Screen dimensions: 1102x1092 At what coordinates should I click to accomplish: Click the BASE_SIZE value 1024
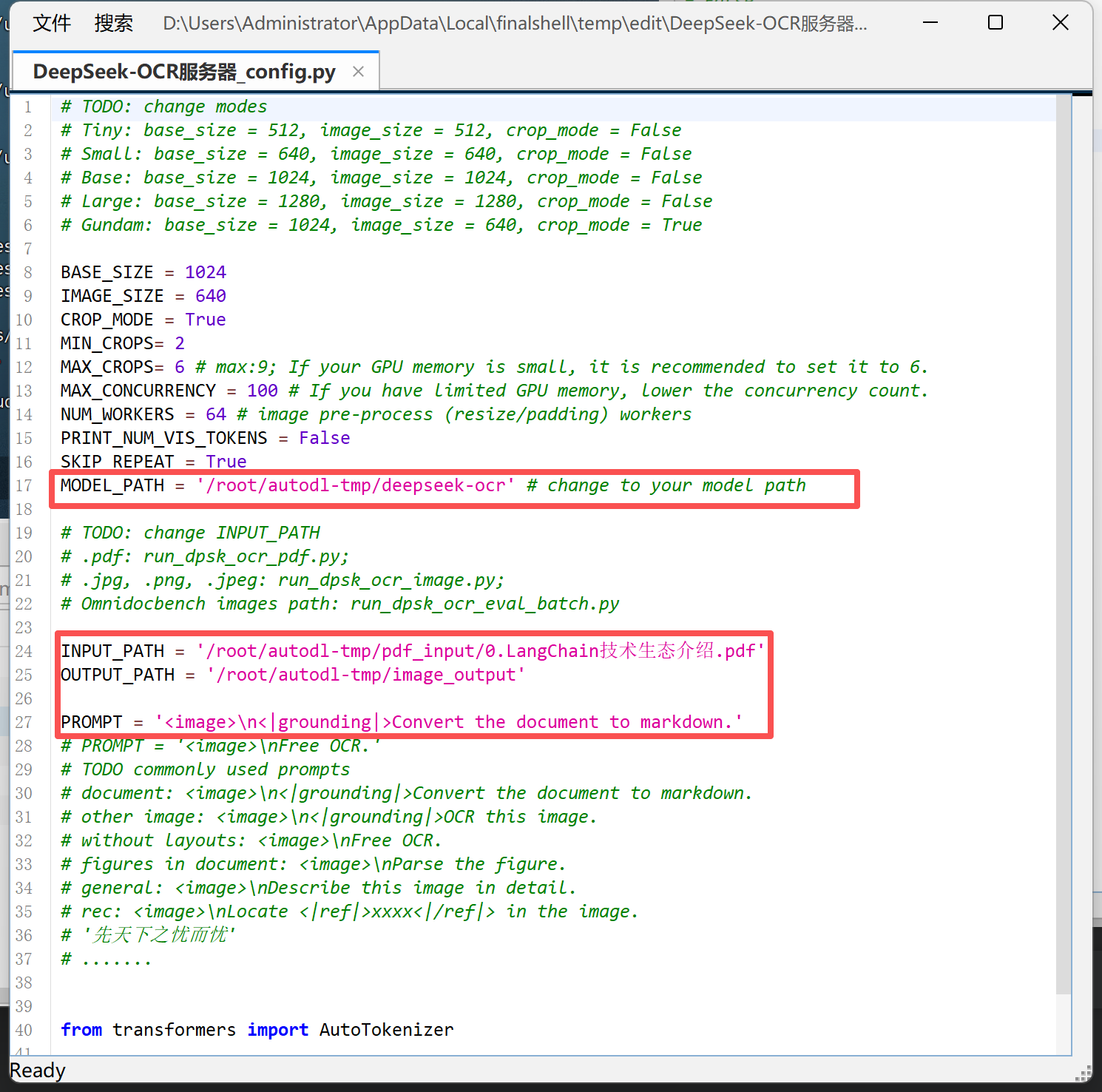(206, 272)
